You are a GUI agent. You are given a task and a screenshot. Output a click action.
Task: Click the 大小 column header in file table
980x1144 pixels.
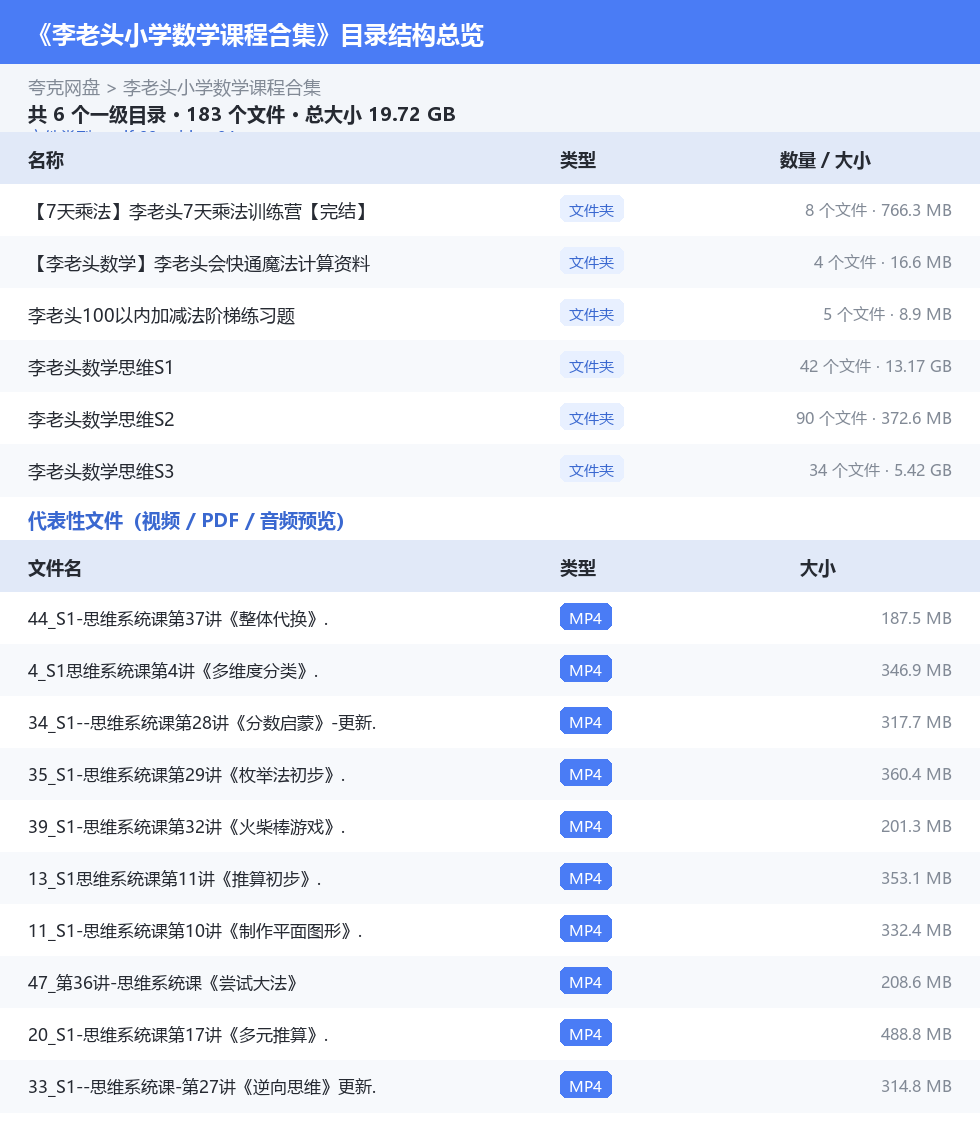click(817, 568)
